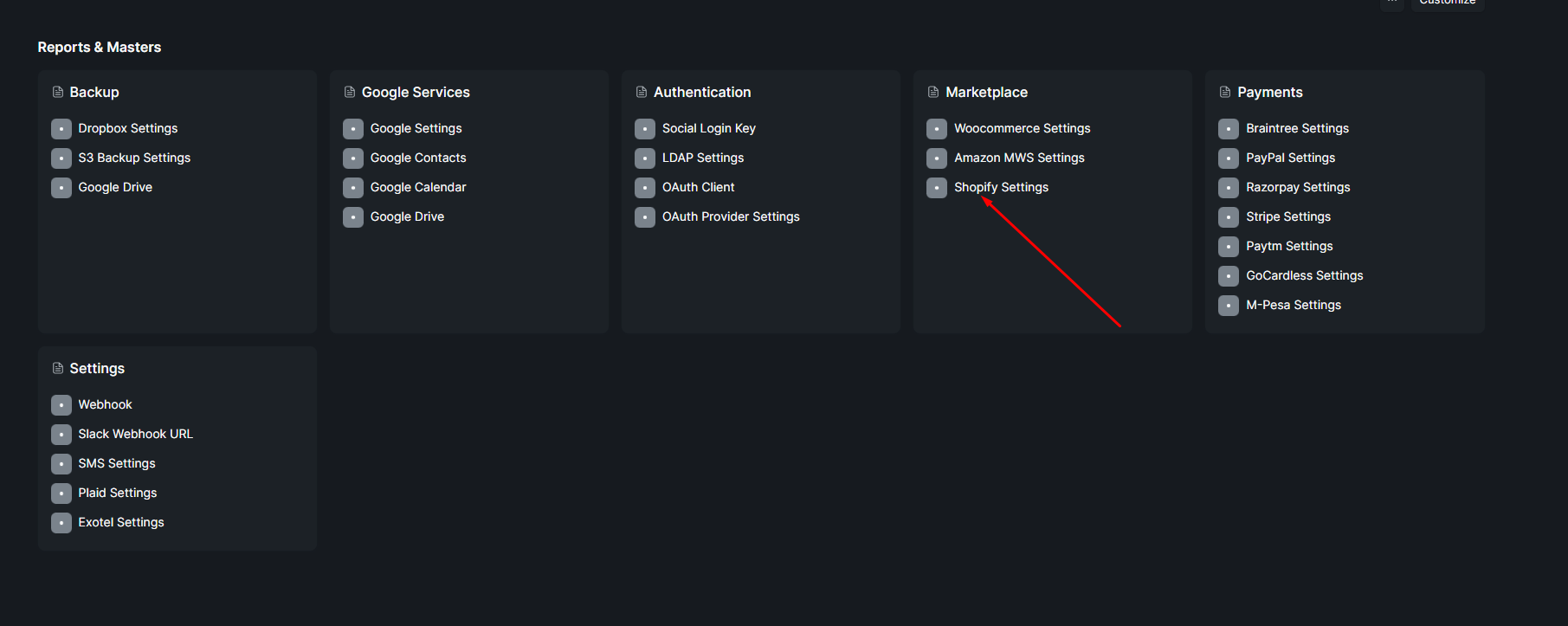Click the icon beside Social Login Key
Viewport: 1568px width, 626px height.
(644, 128)
